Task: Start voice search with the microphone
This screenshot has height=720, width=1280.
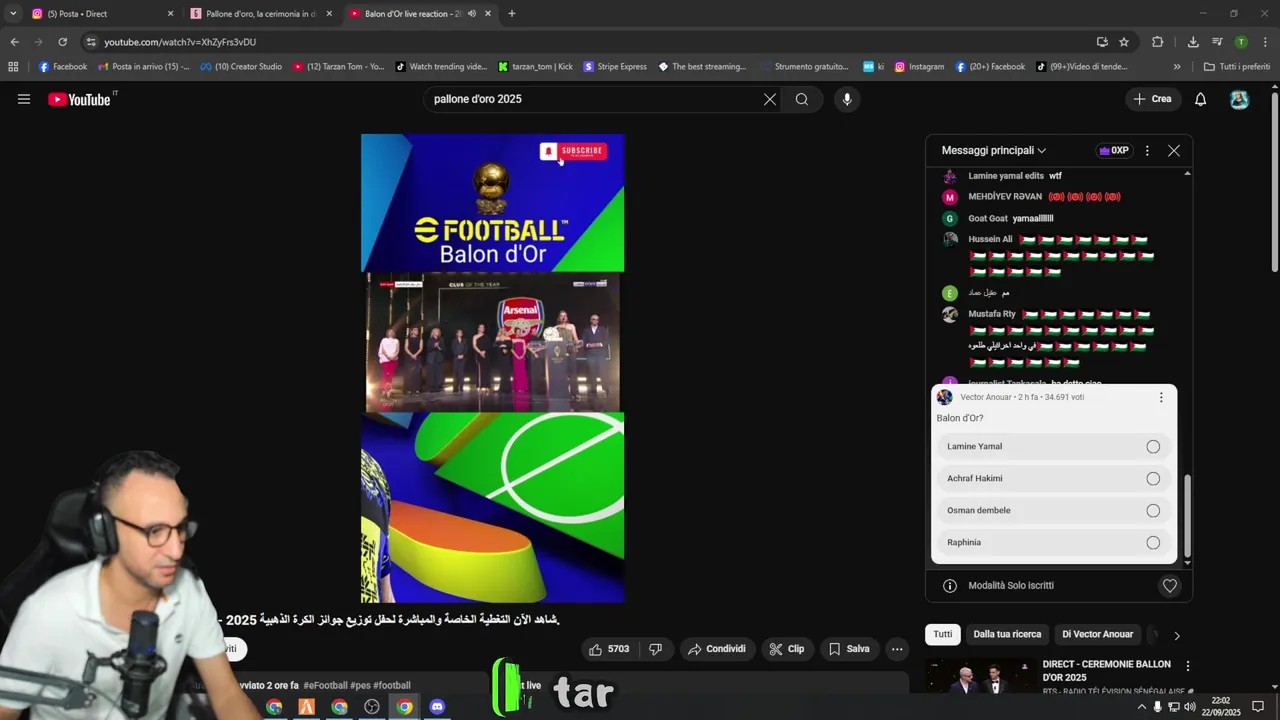Action: [847, 99]
